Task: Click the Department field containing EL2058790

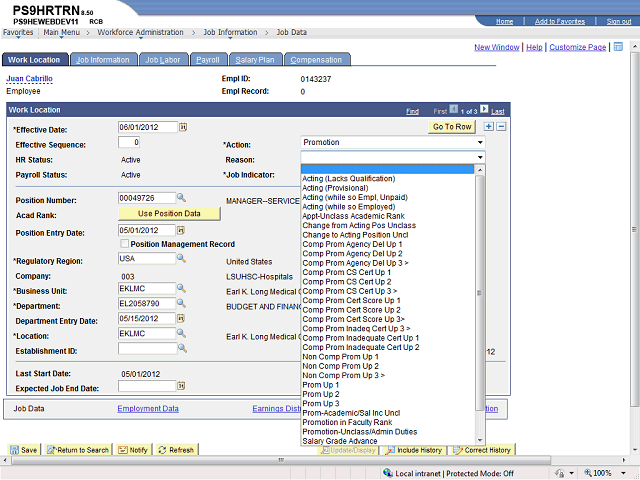Action: tap(147, 303)
